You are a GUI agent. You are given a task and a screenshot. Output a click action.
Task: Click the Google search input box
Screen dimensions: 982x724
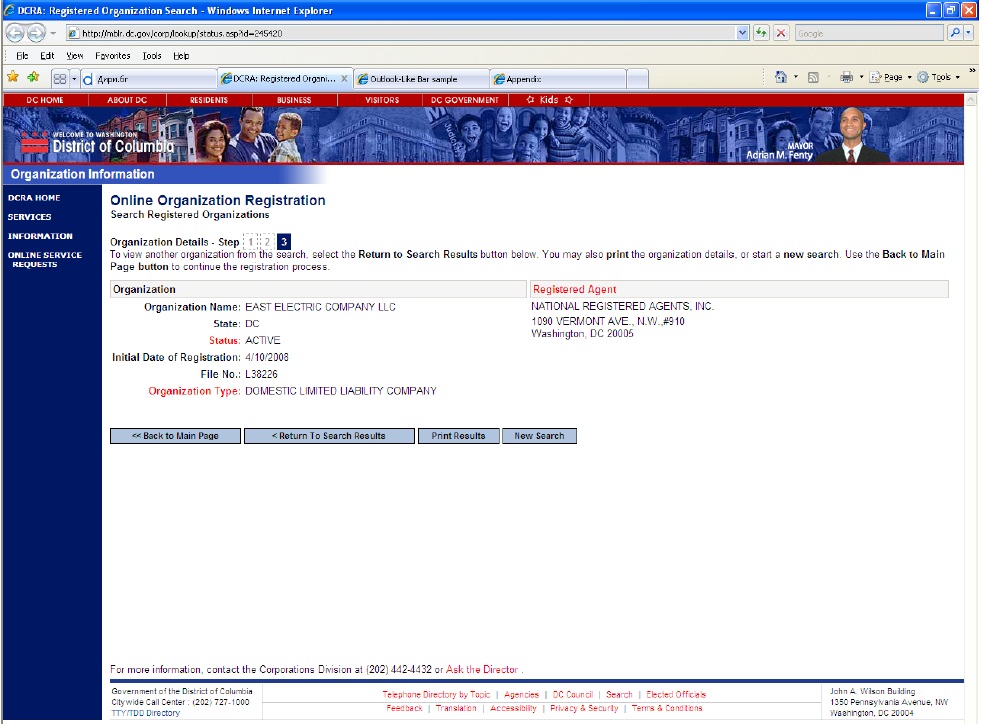click(869, 33)
